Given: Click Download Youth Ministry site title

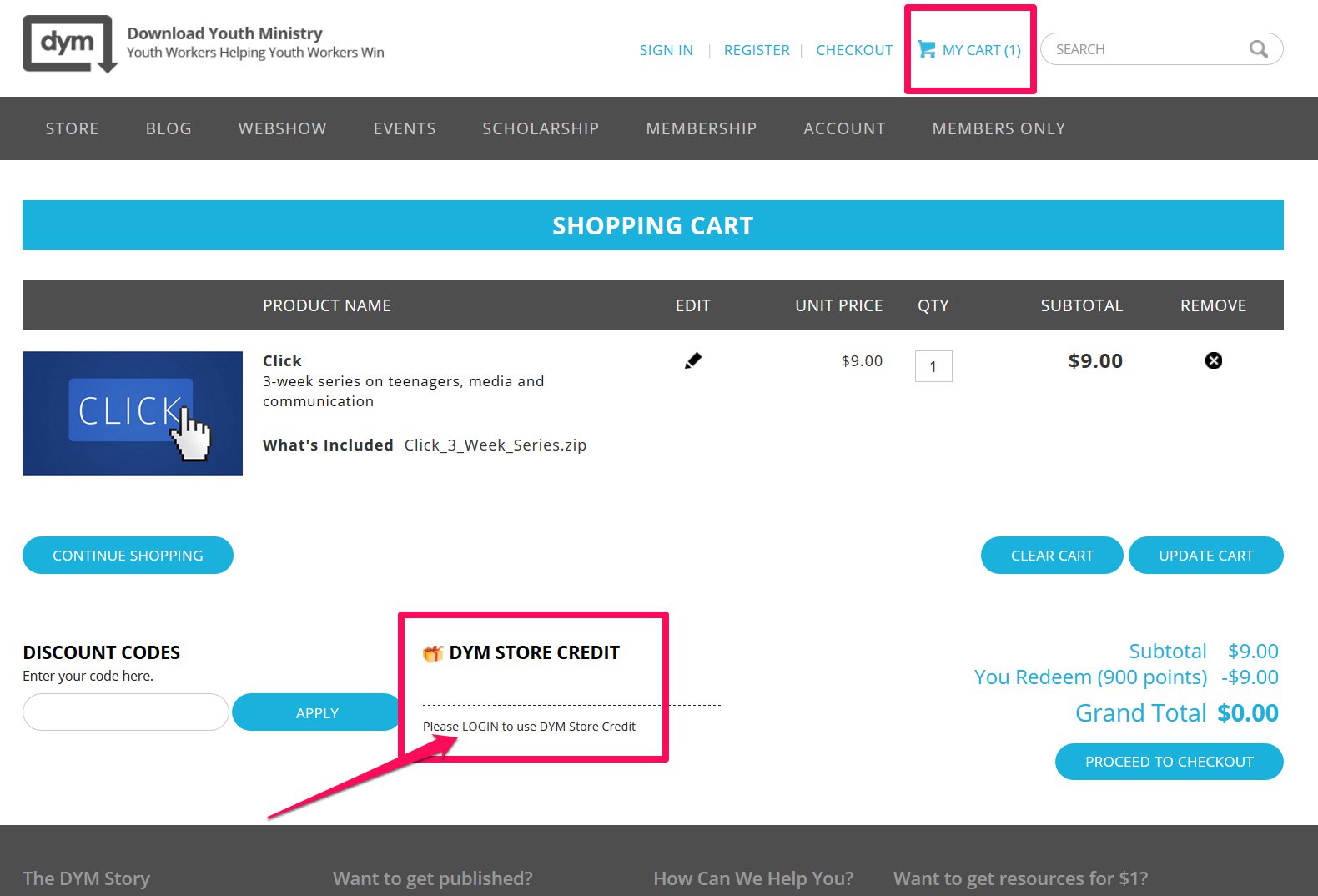Looking at the screenshot, I should [224, 33].
